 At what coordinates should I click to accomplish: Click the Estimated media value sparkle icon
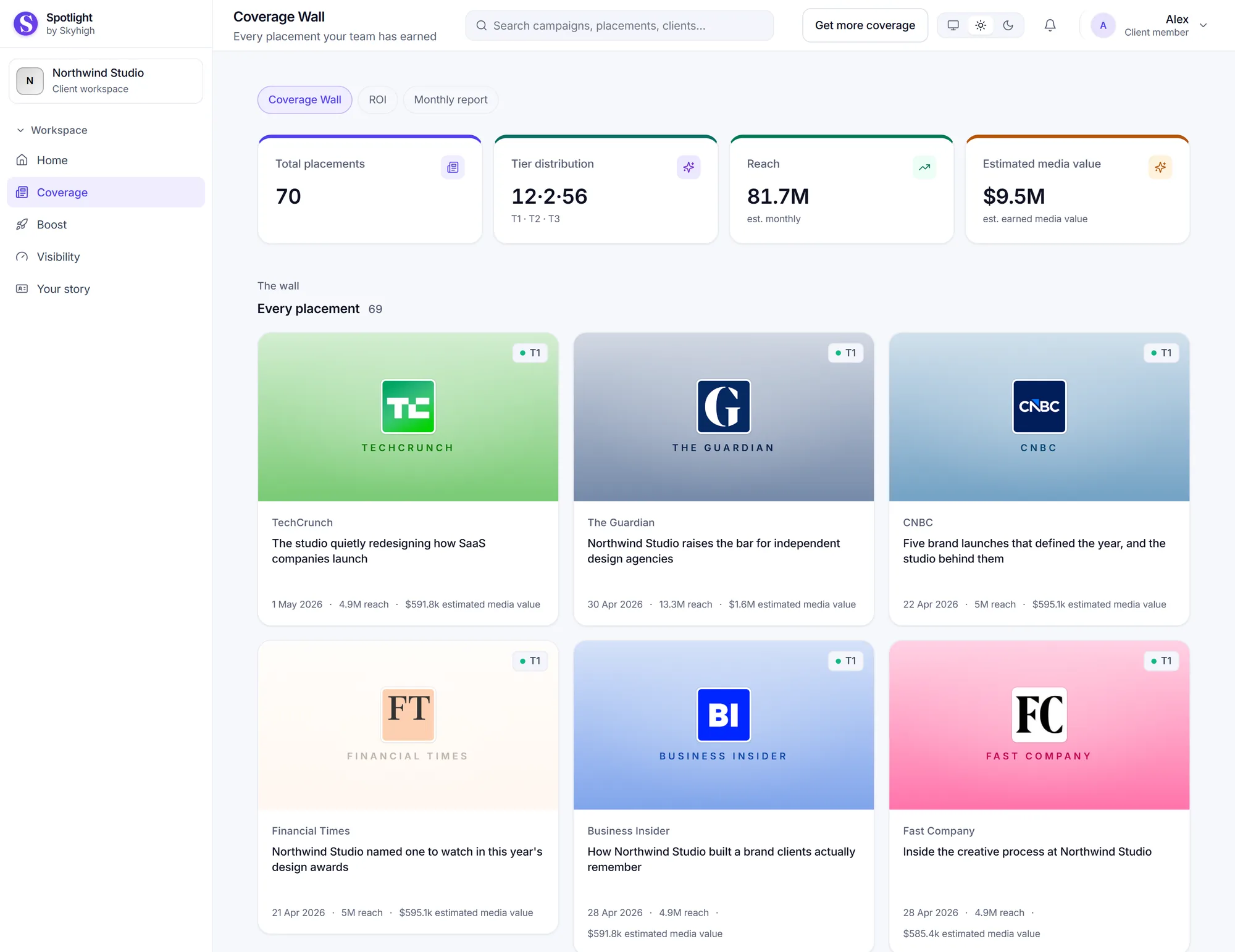[1160, 167]
